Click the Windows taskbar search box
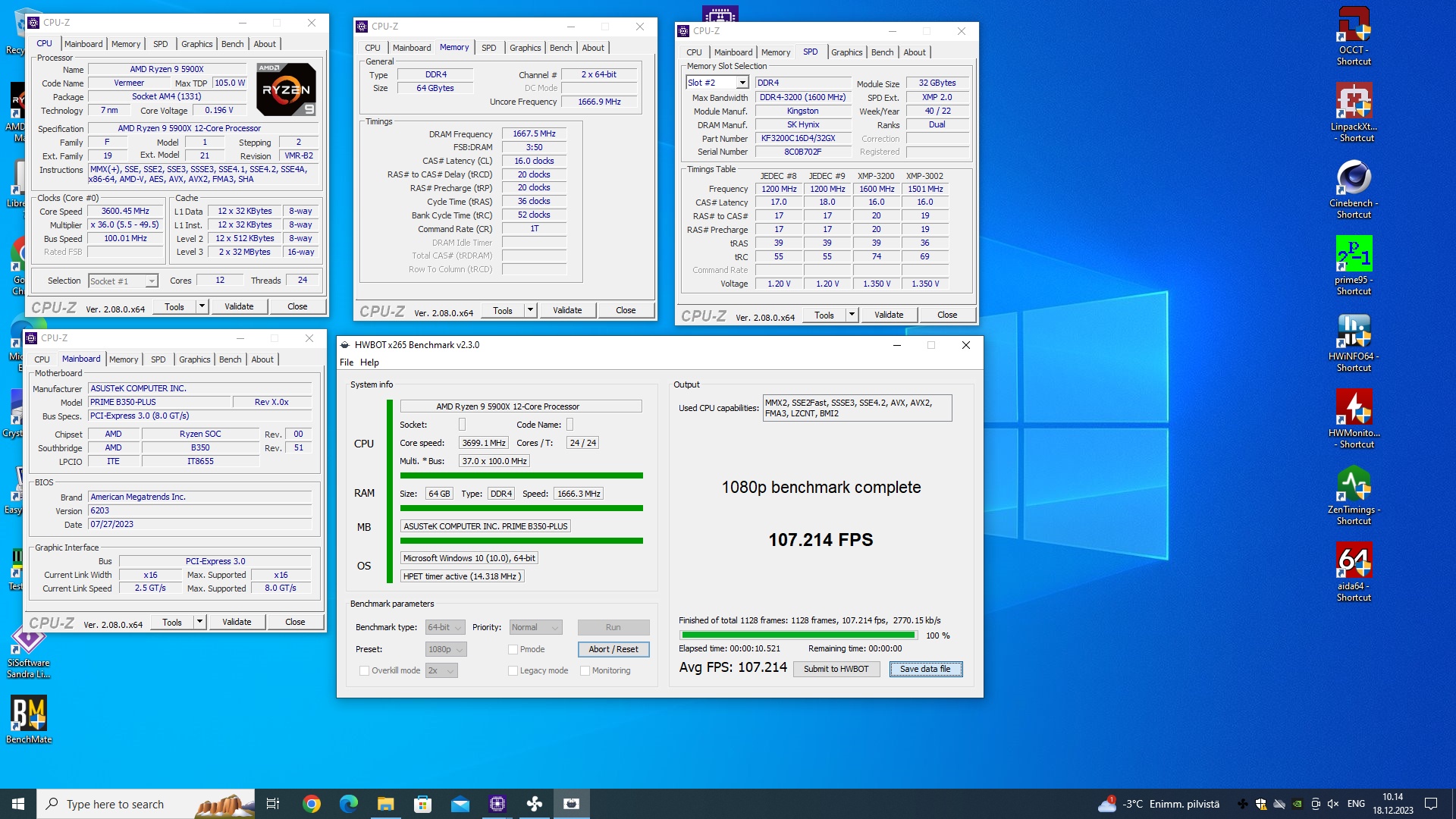Viewport: 1456px width, 819px height. coord(146,804)
